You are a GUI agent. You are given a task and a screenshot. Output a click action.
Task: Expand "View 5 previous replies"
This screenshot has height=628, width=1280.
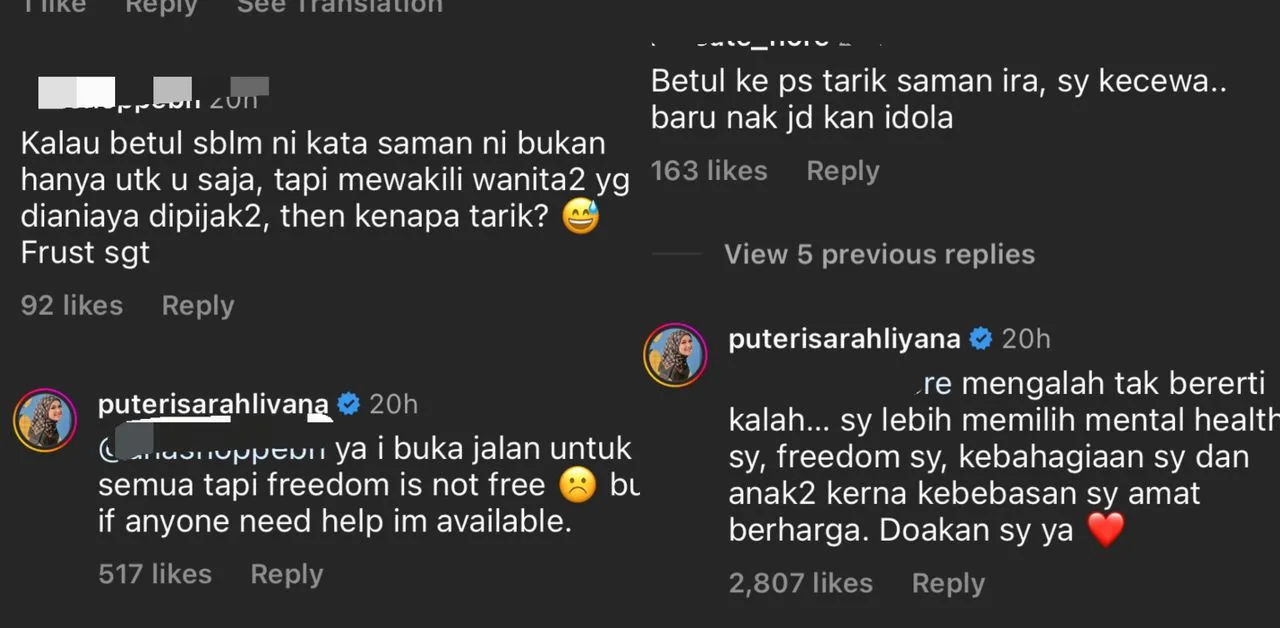point(879,254)
